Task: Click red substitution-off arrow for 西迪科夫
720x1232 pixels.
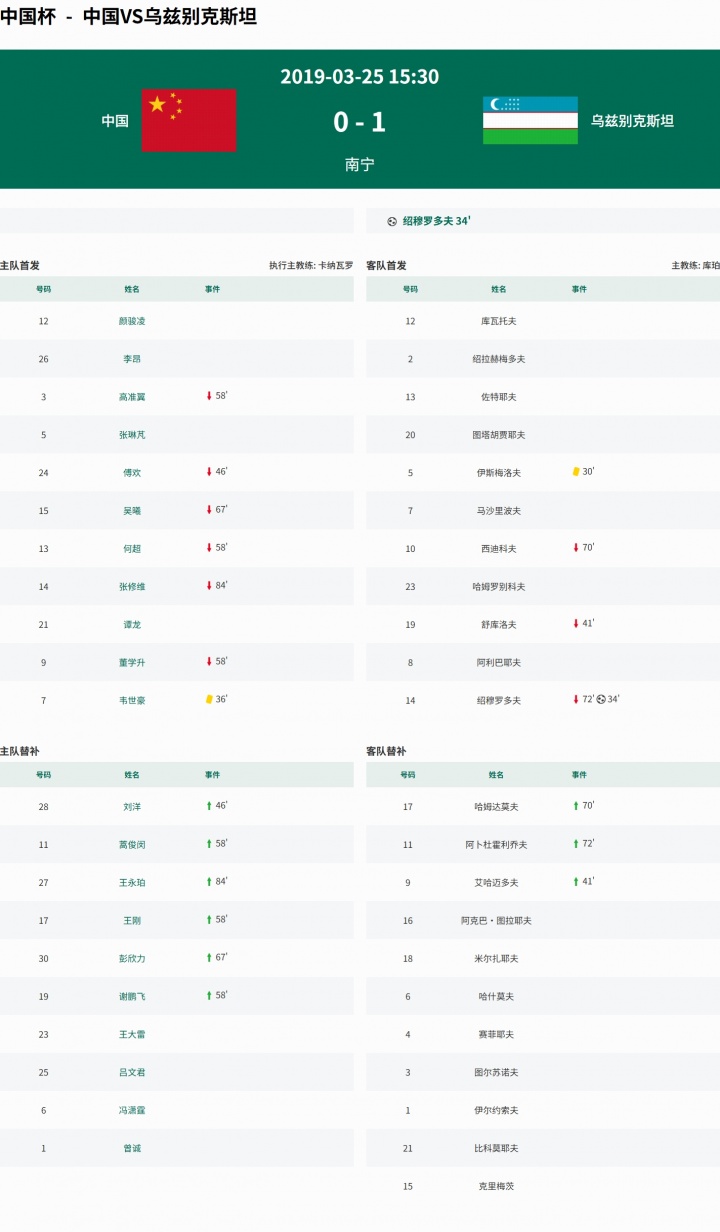Action: point(576,547)
